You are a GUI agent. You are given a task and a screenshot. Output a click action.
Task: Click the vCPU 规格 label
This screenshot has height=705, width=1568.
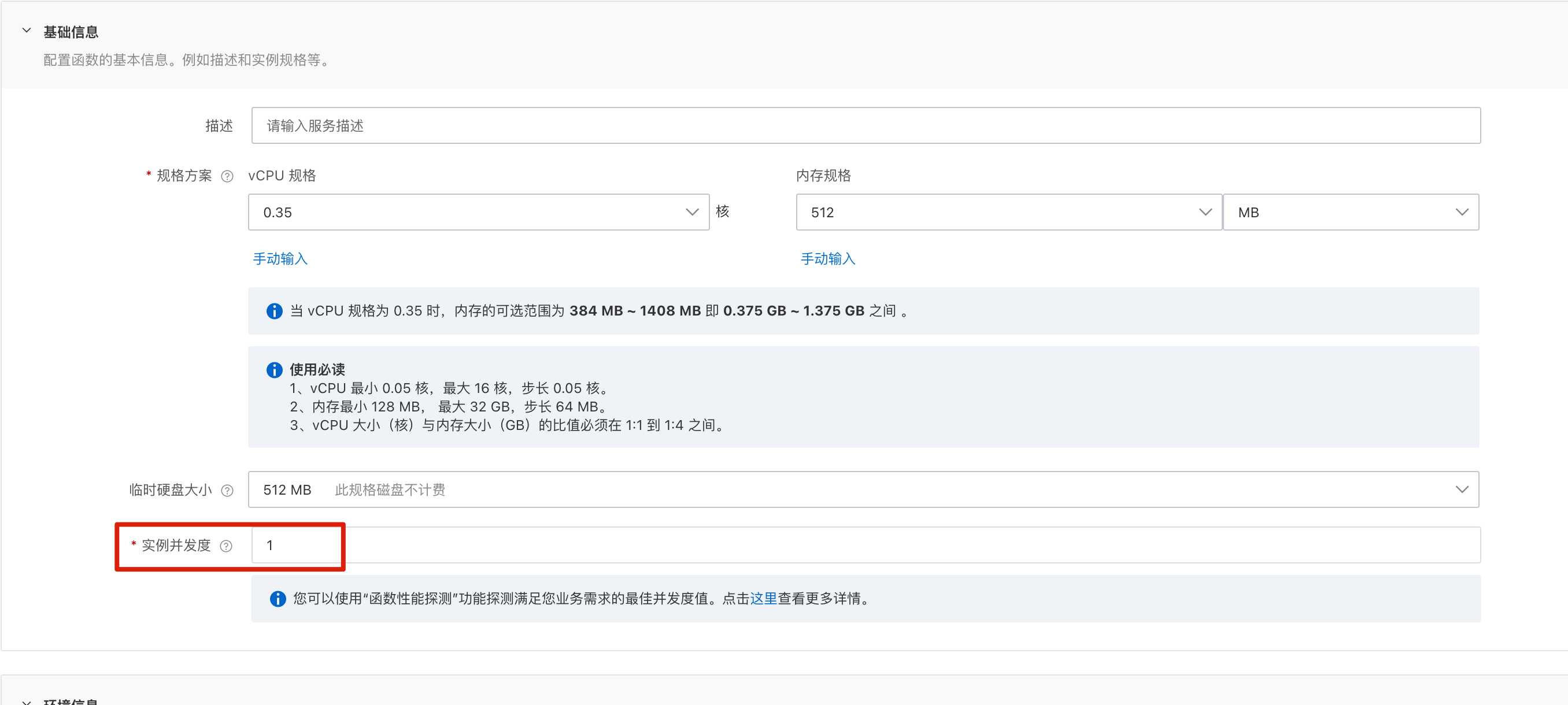282,176
